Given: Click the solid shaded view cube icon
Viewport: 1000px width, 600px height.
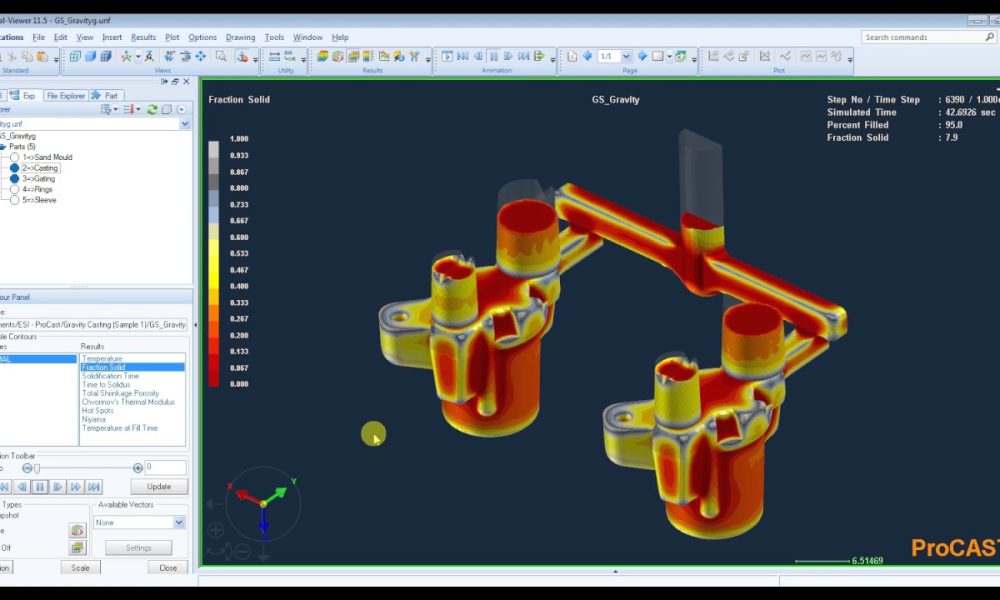Looking at the screenshot, I should point(91,56).
